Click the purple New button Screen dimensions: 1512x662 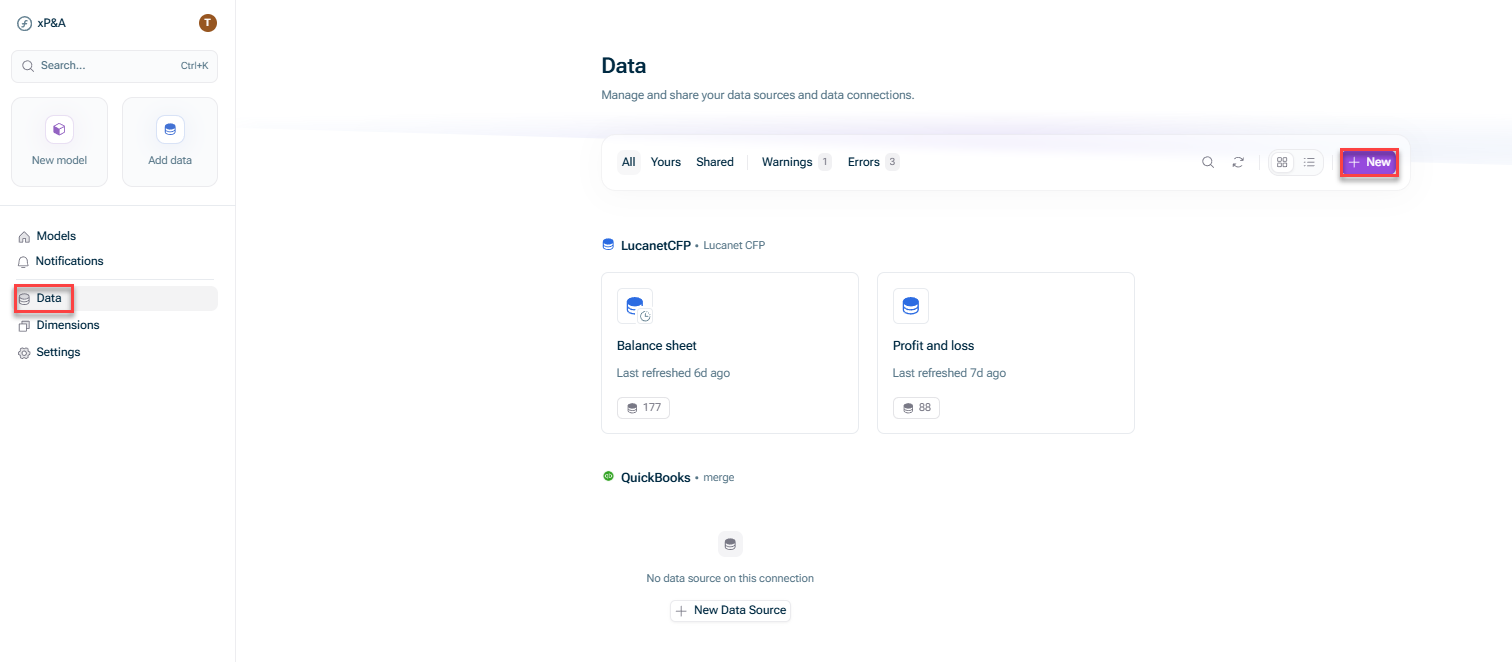click(1369, 162)
